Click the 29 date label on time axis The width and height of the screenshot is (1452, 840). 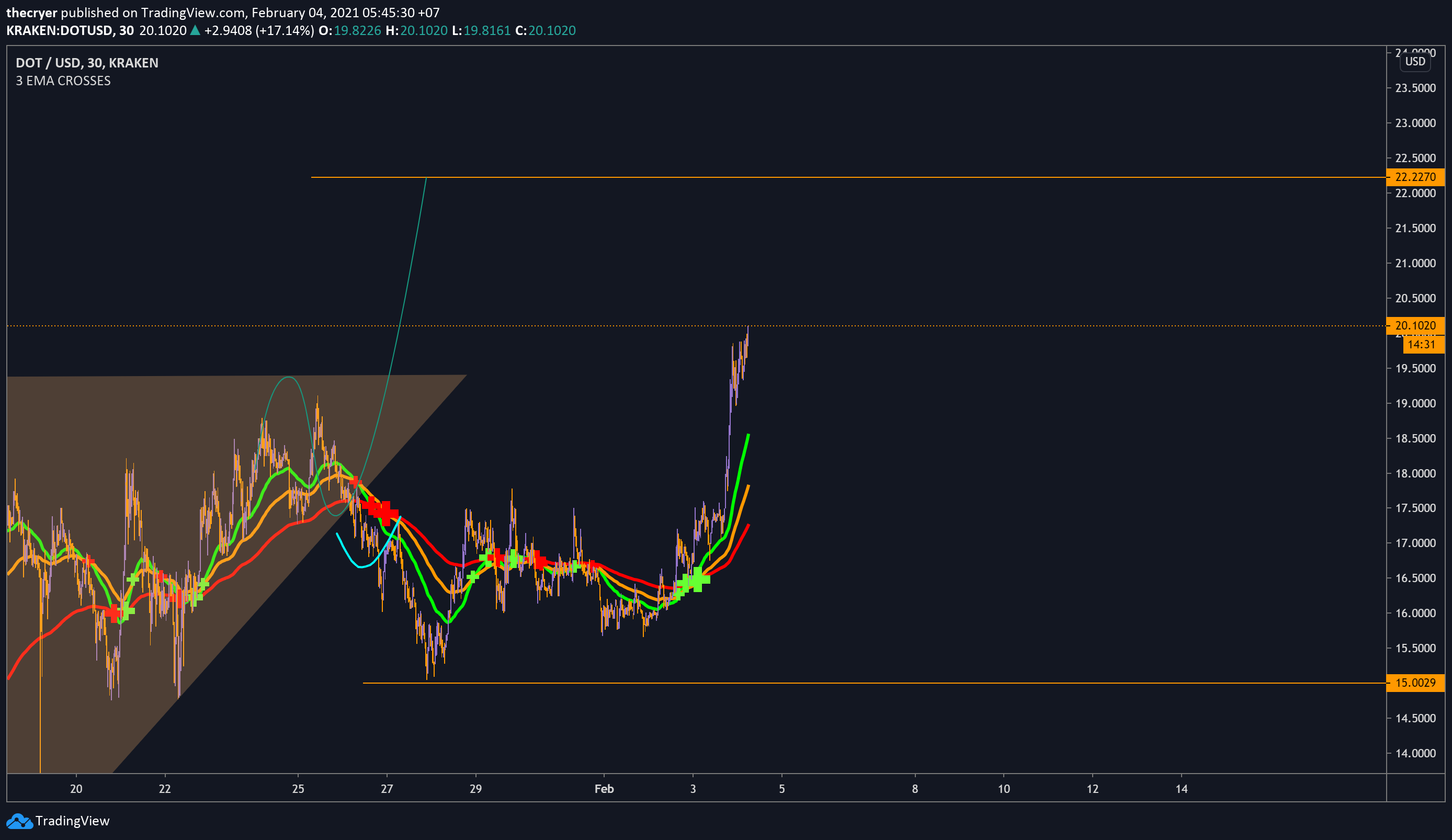click(x=475, y=789)
